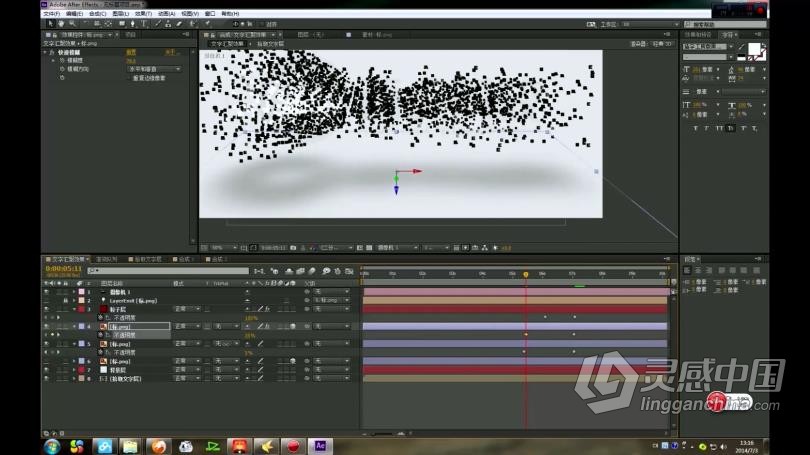
Task: Click the After Effects icon in taskbar
Action: 320,446
